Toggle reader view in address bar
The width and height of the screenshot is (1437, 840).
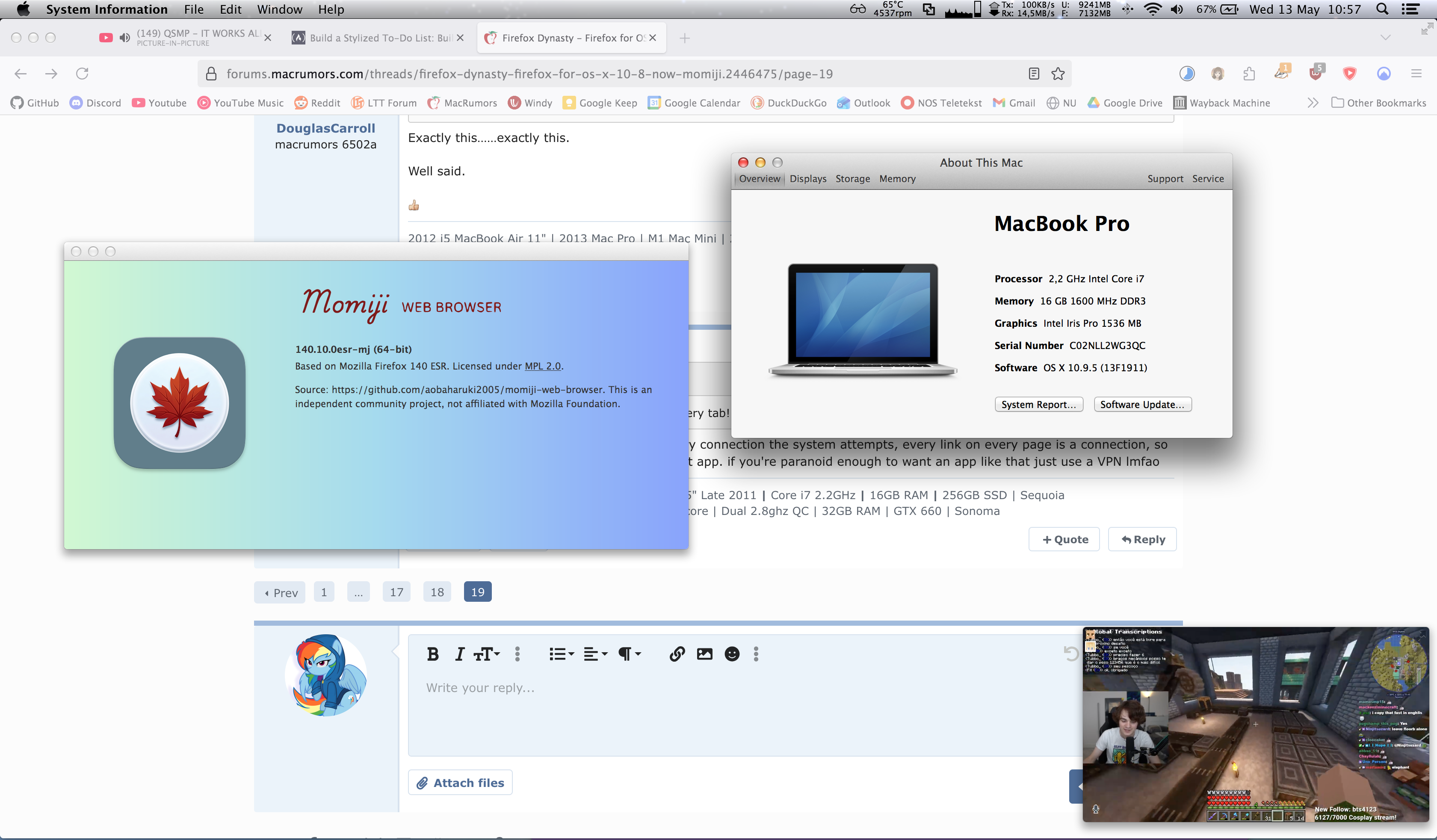(1034, 74)
